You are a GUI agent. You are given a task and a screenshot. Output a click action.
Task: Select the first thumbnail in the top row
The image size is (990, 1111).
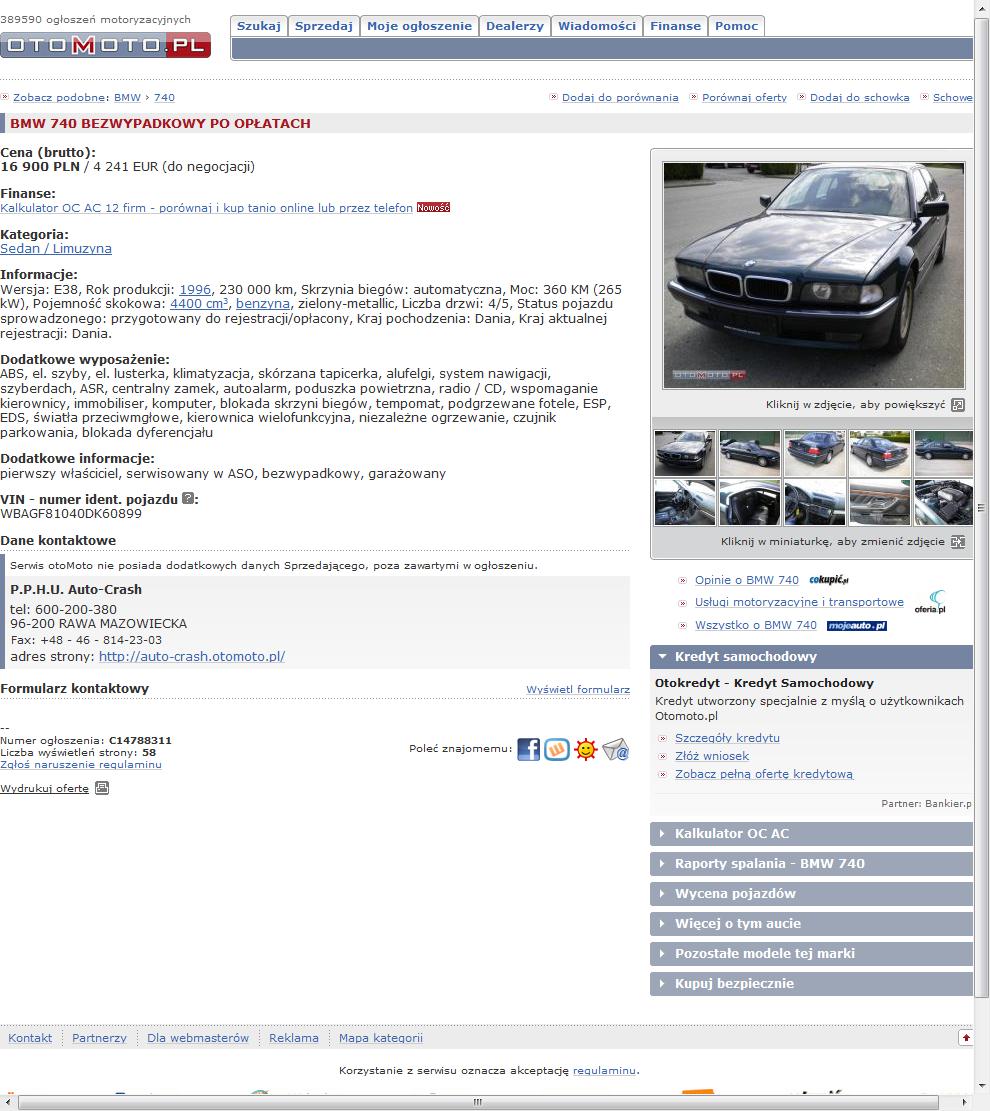click(x=685, y=453)
